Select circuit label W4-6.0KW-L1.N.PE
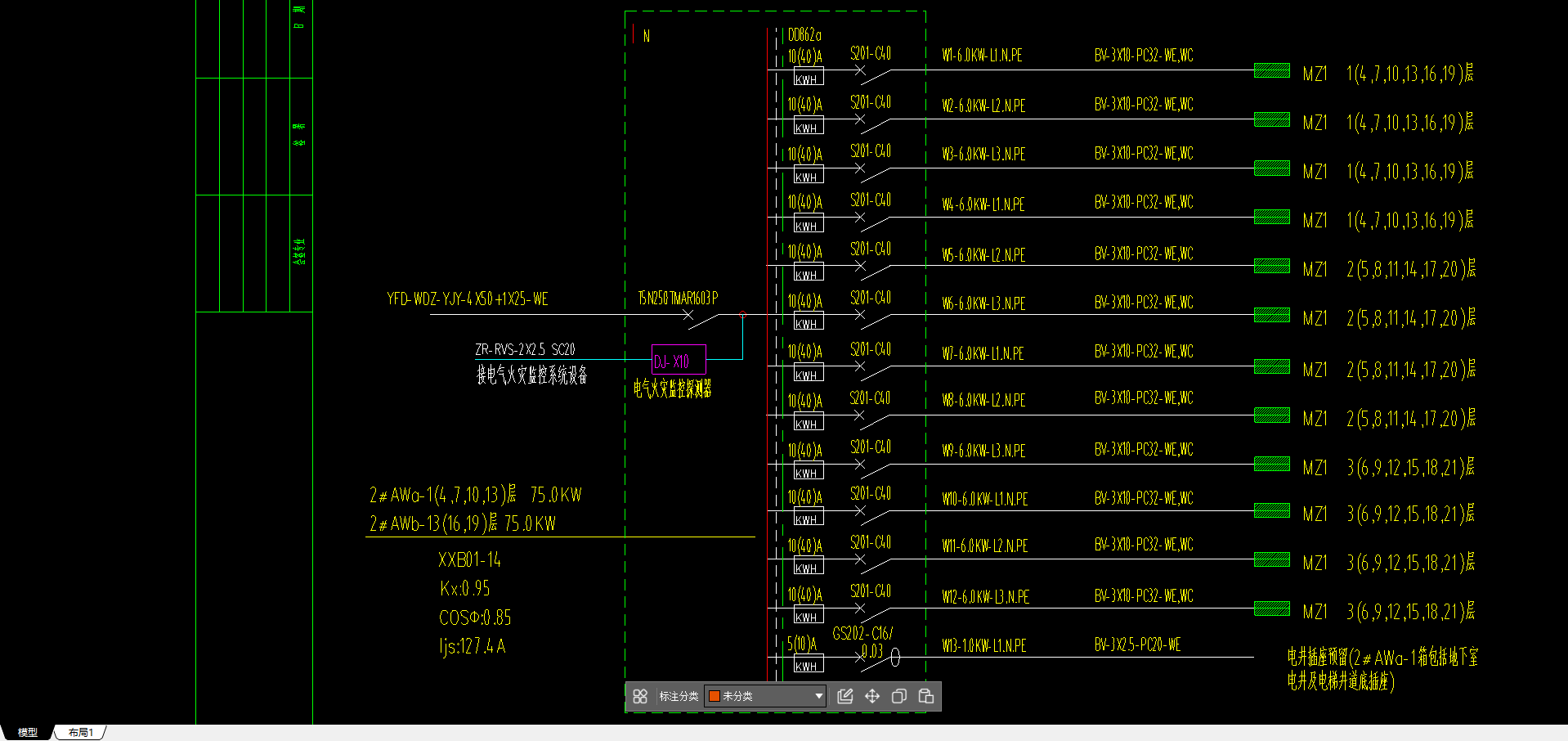This screenshot has height=741, width=1568. pyautogui.click(x=983, y=204)
